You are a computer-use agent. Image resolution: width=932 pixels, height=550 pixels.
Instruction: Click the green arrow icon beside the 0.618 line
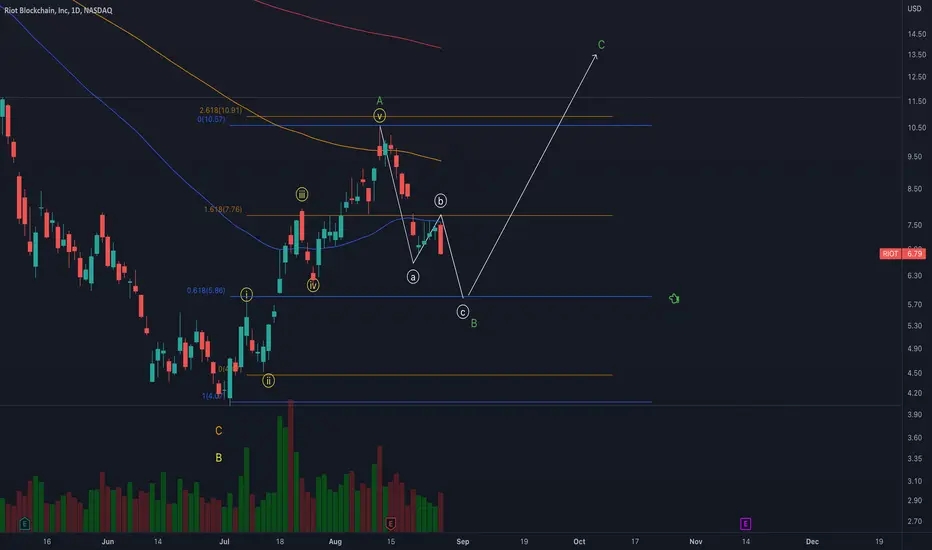click(674, 298)
